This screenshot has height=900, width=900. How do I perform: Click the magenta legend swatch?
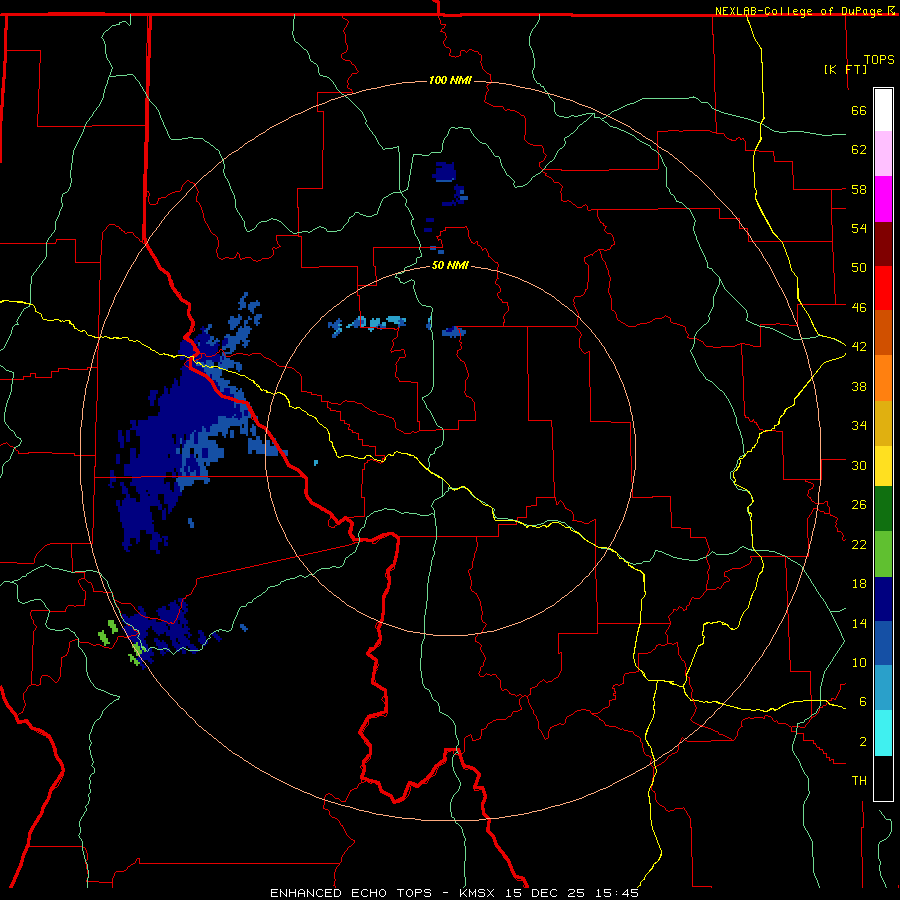[883, 199]
